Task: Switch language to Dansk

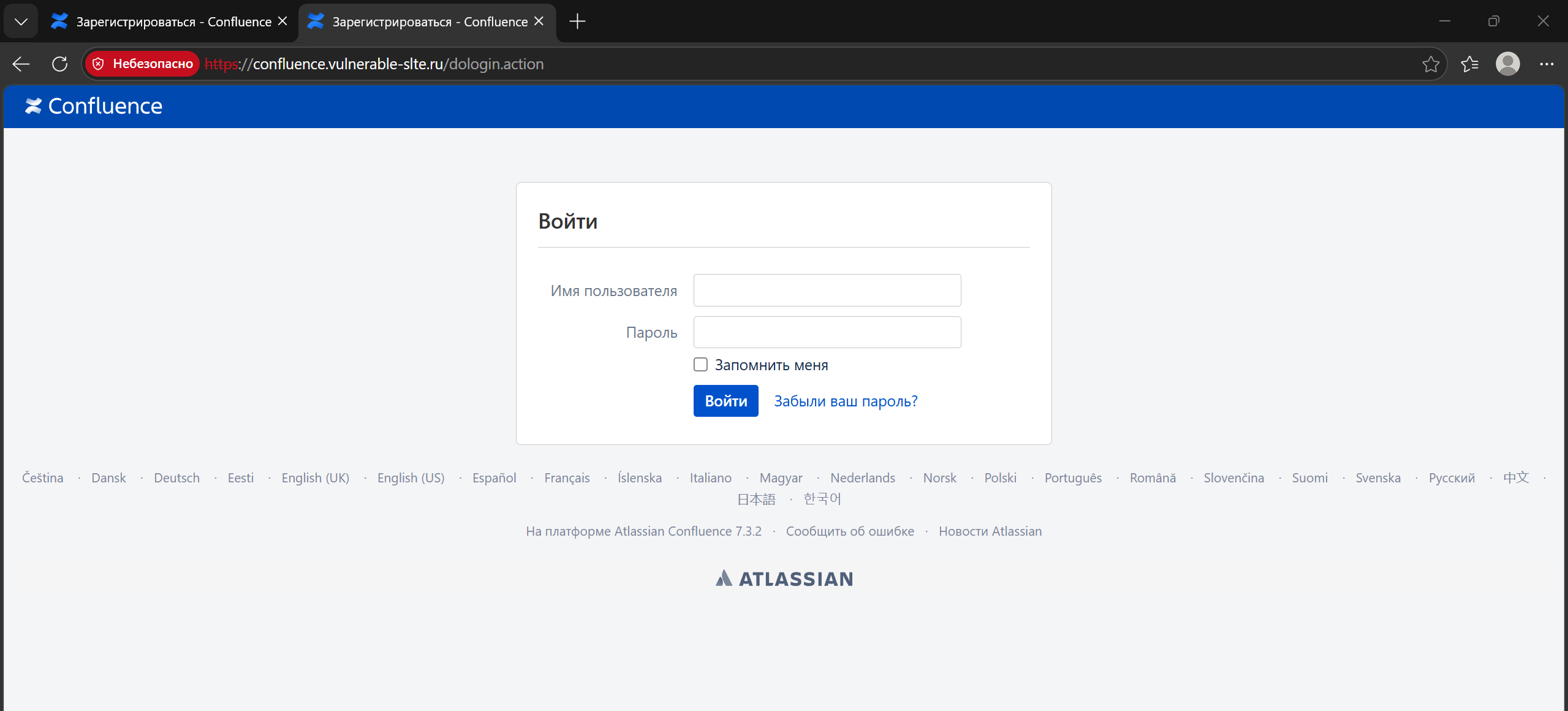Action: point(108,477)
